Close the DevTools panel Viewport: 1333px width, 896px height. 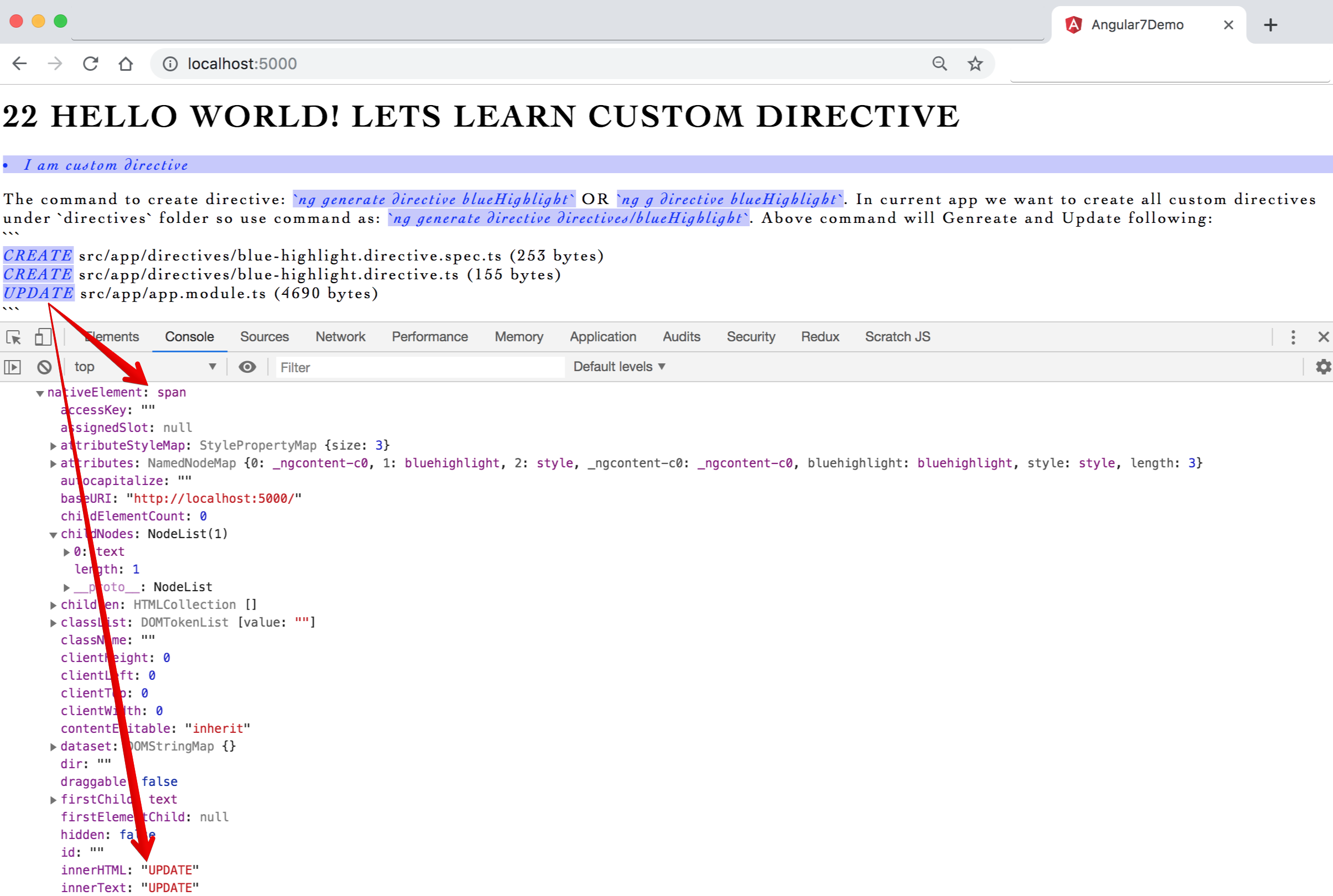point(1323,337)
